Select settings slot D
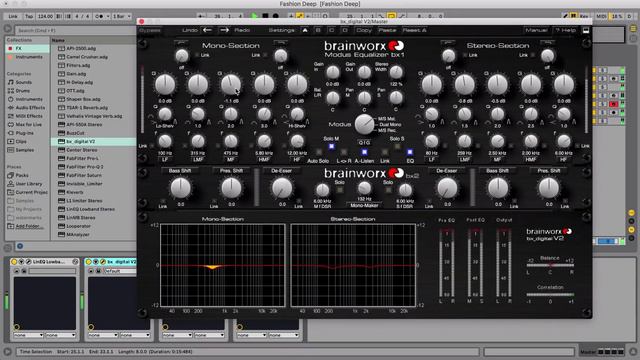This screenshot has height=360, width=640. click(x=345, y=30)
